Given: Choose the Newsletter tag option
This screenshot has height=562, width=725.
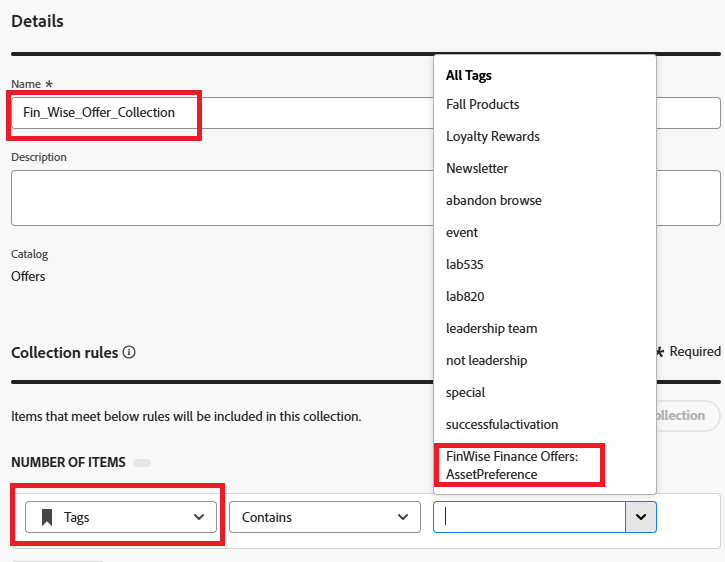Looking at the screenshot, I should 477,168.
